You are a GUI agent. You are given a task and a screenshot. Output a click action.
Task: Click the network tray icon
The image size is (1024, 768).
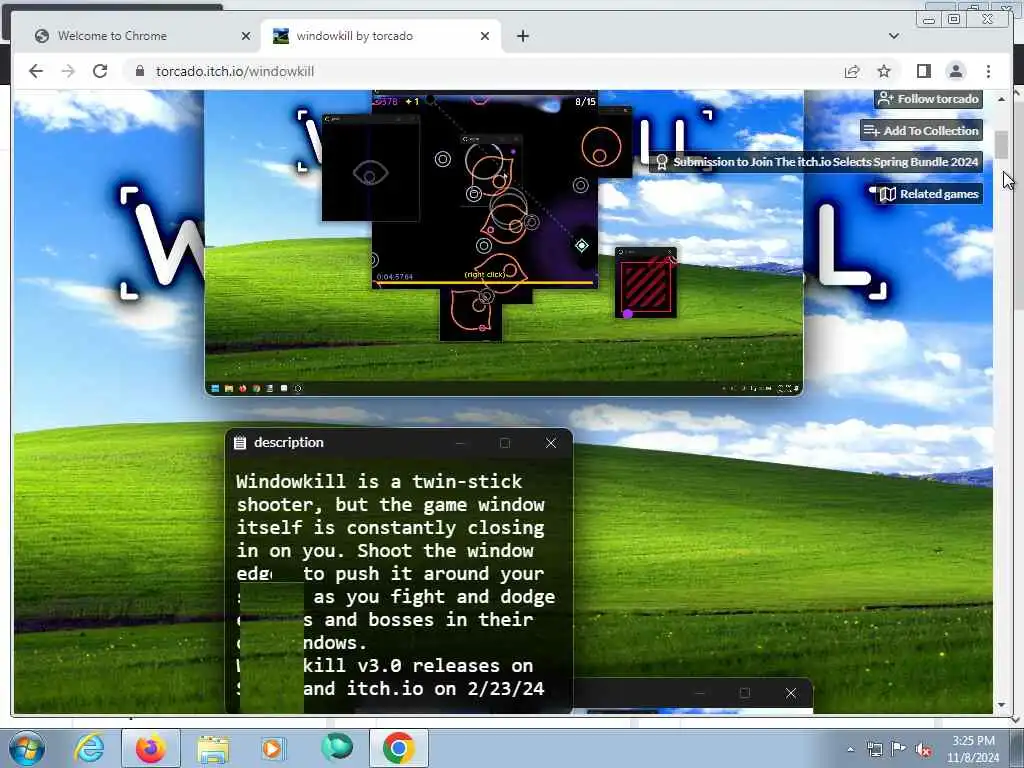coord(874,749)
